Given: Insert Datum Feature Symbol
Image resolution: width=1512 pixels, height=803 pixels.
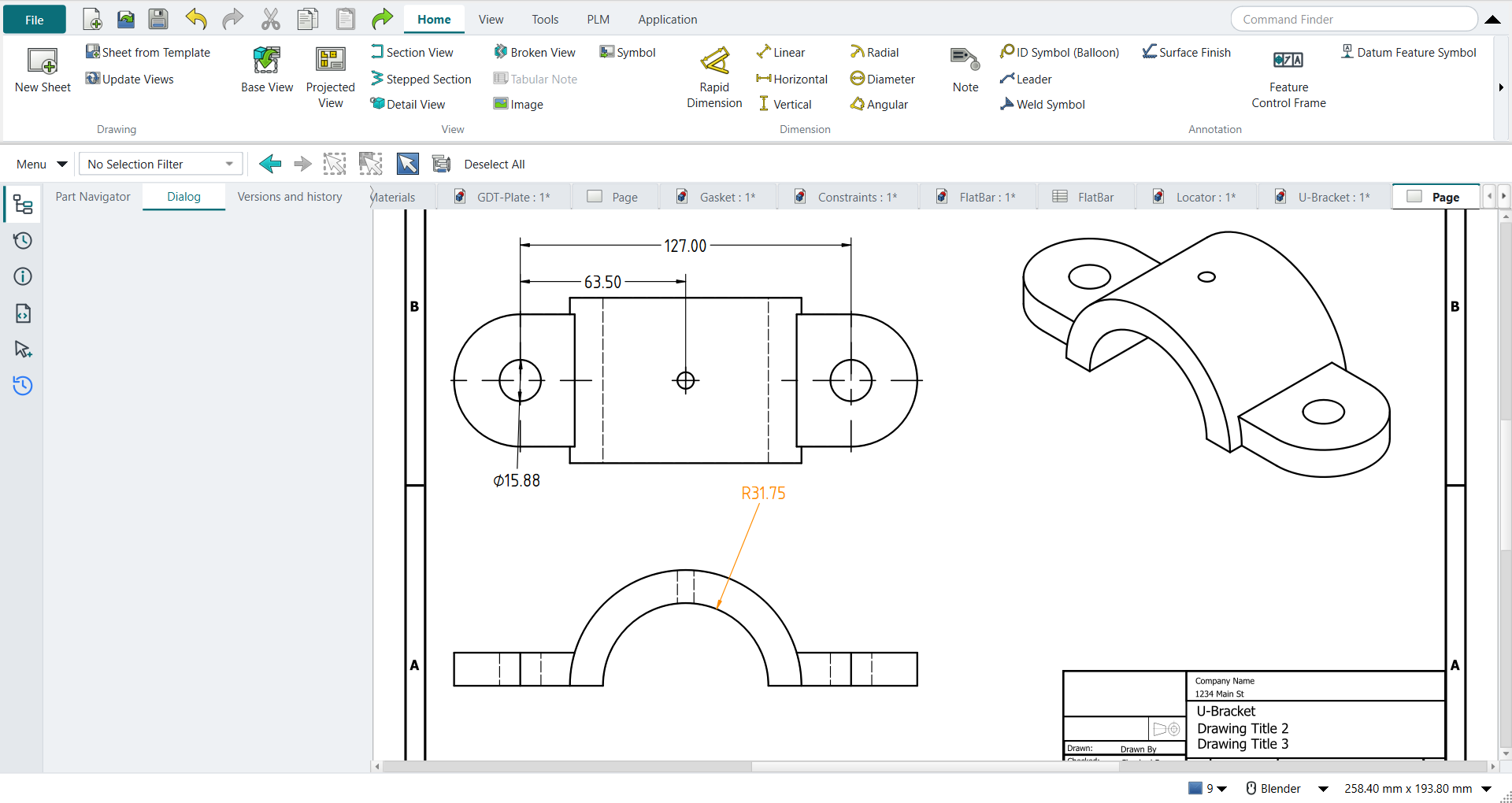Looking at the screenshot, I should point(1409,52).
